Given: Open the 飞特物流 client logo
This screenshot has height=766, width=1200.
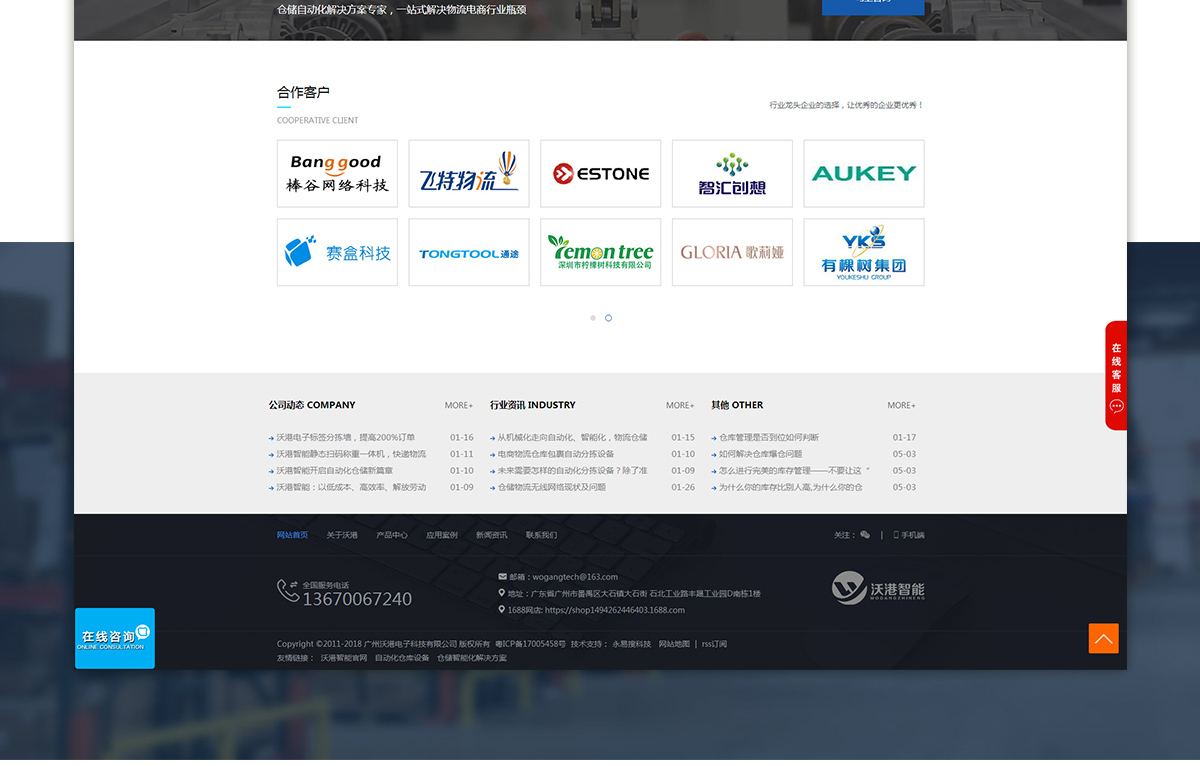Looking at the screenshot, I should 469,174.
